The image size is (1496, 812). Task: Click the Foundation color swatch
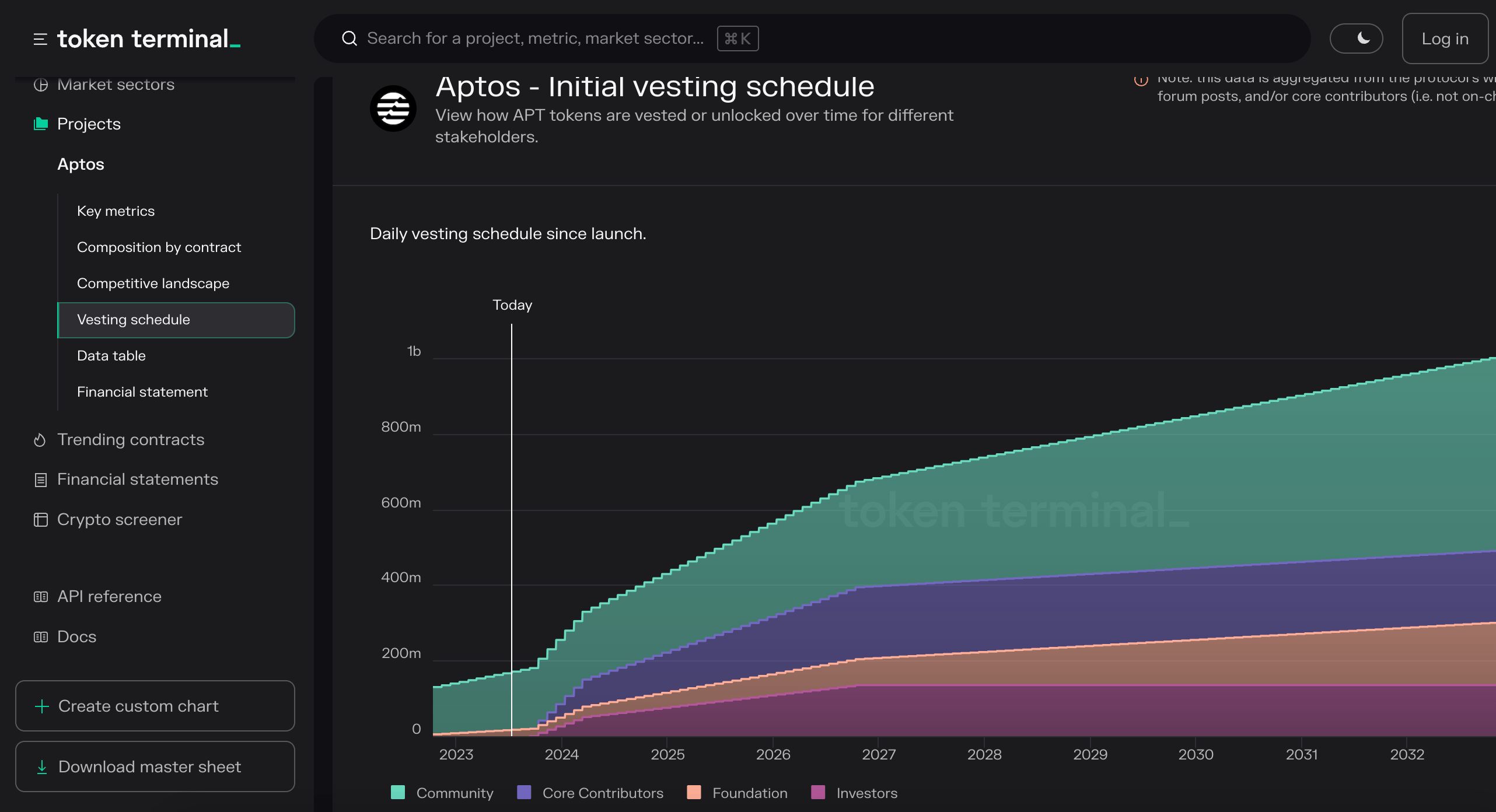[694, 792]
